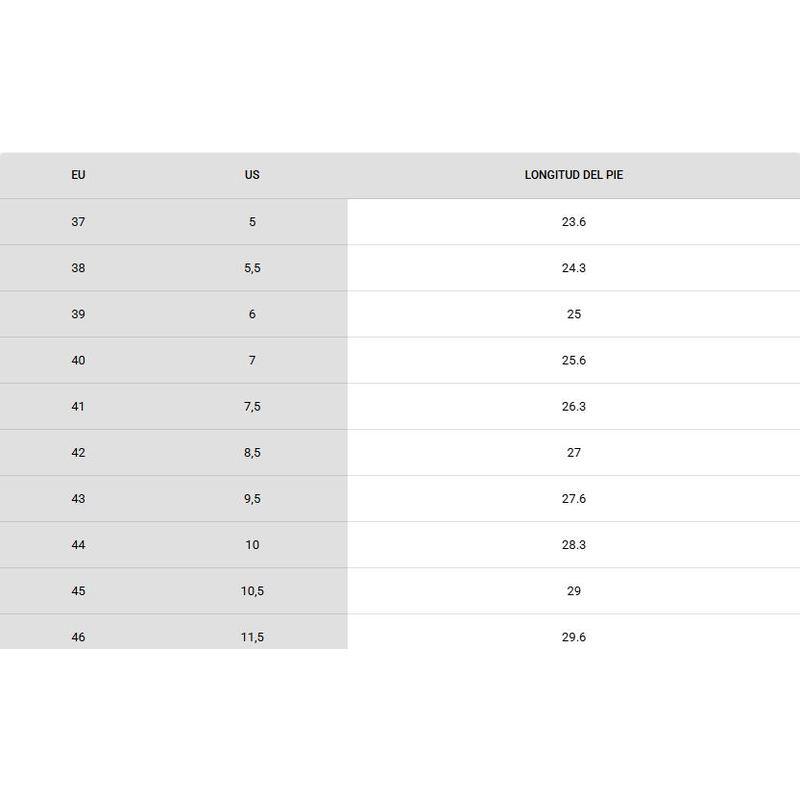Click the US column header
This screenshot has width=800, height=800.
coord(252,175)
